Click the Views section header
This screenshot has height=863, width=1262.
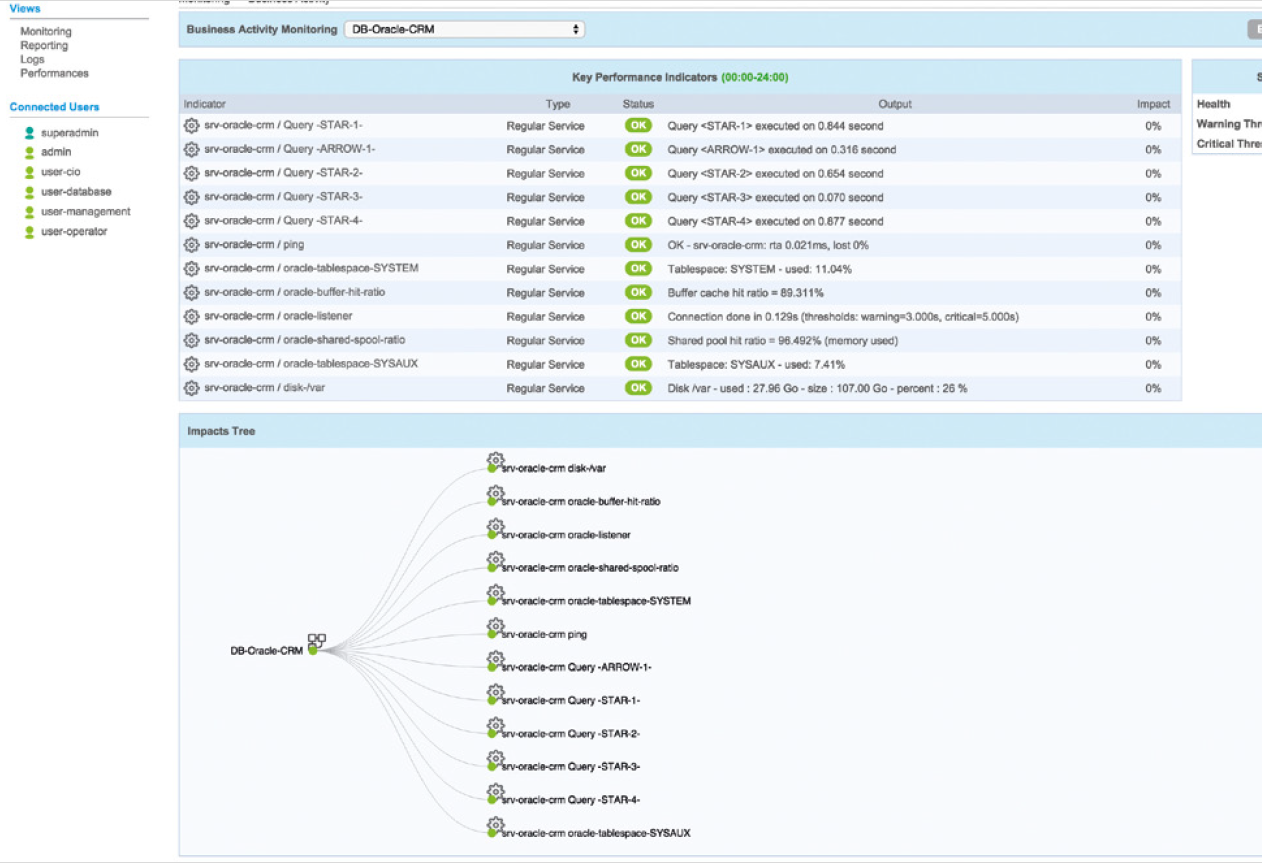(25, 8)
